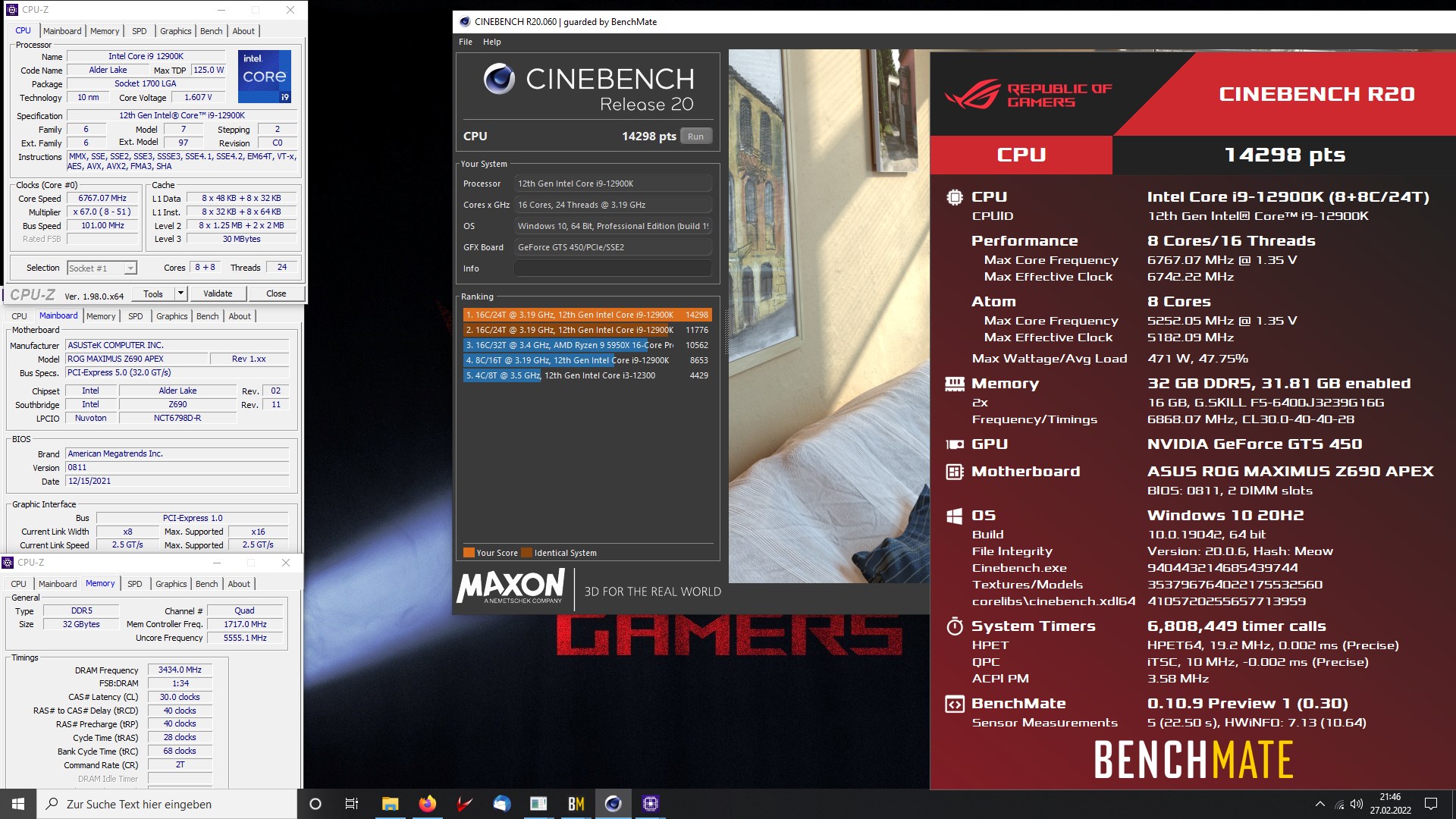The width and height of the screenshot is (1456, 819).
Task: Click the CPU chip icon in BenchMate panel
Action: pos(955,197)
